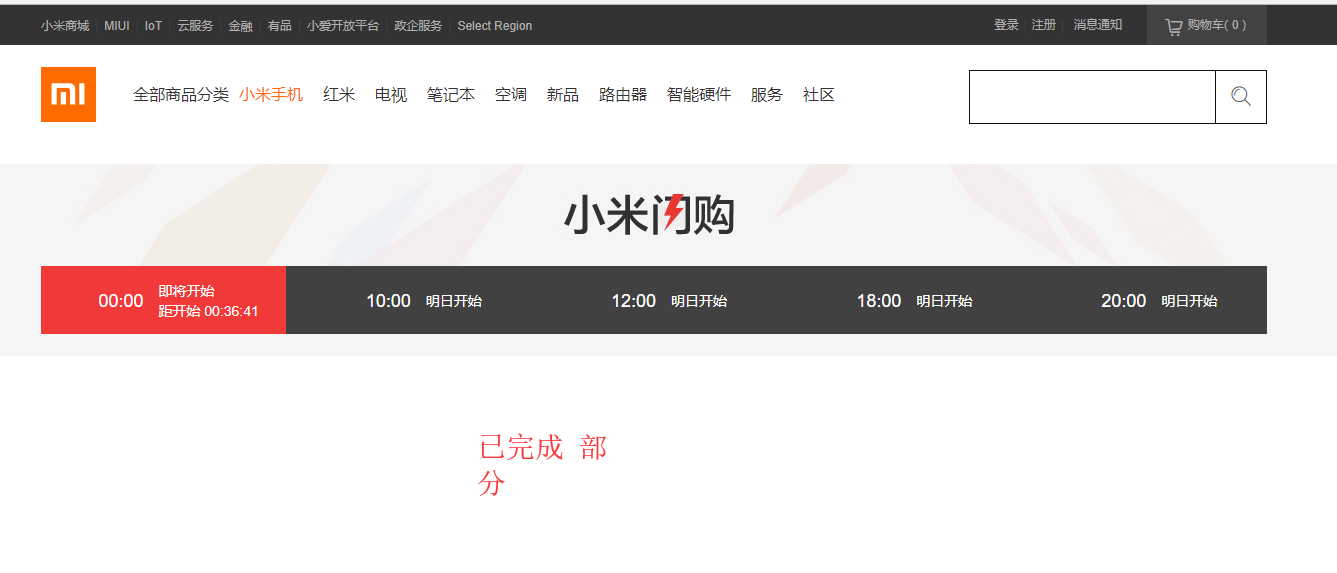Select the 18:00 明日开始 tab

[x=899, y=300]
